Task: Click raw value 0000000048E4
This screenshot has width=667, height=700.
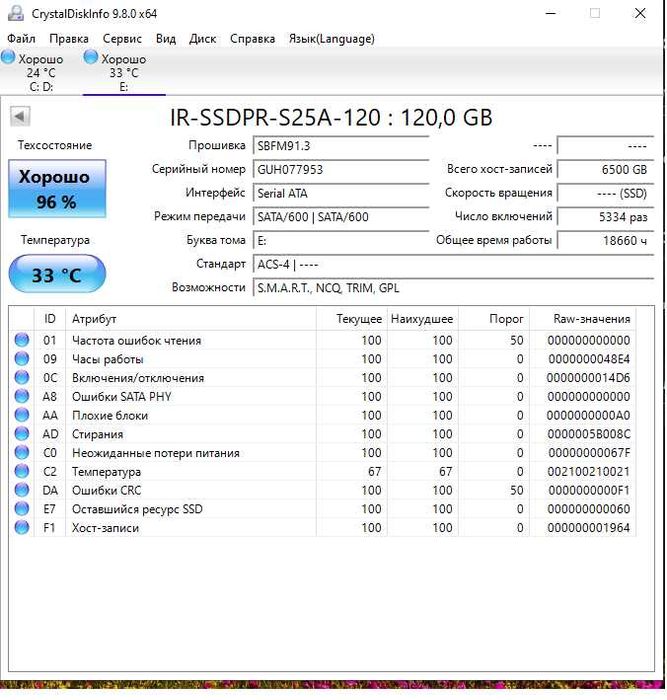Action: 589,359
